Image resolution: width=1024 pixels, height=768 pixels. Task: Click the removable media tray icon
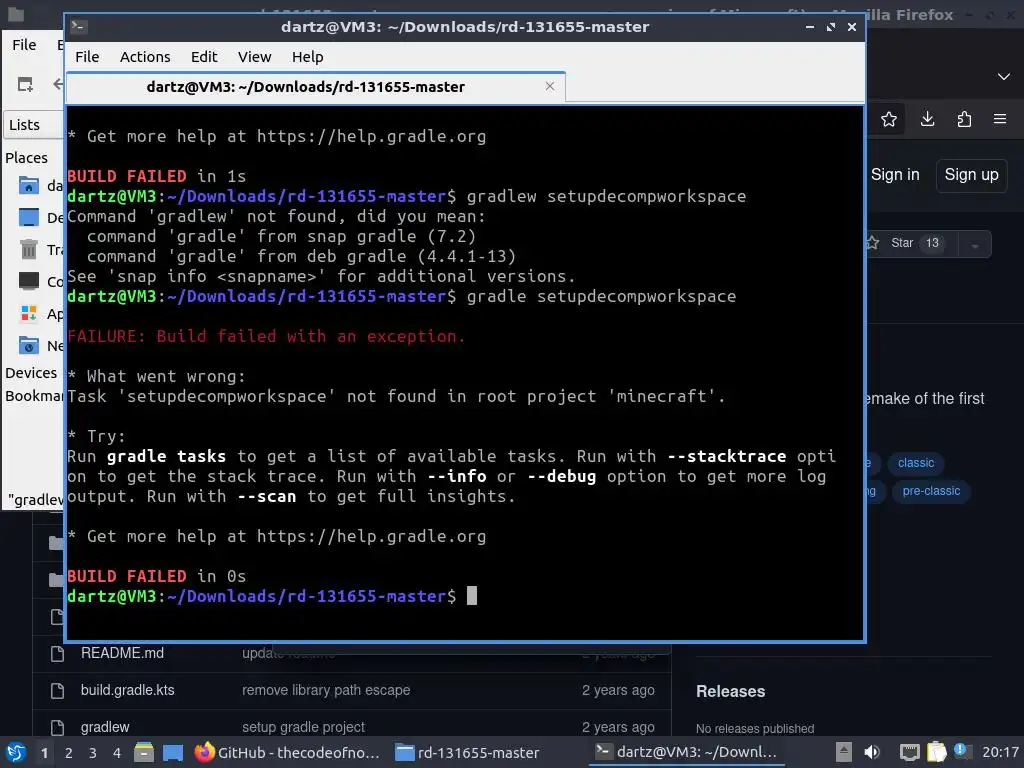[x=844, y=752]
